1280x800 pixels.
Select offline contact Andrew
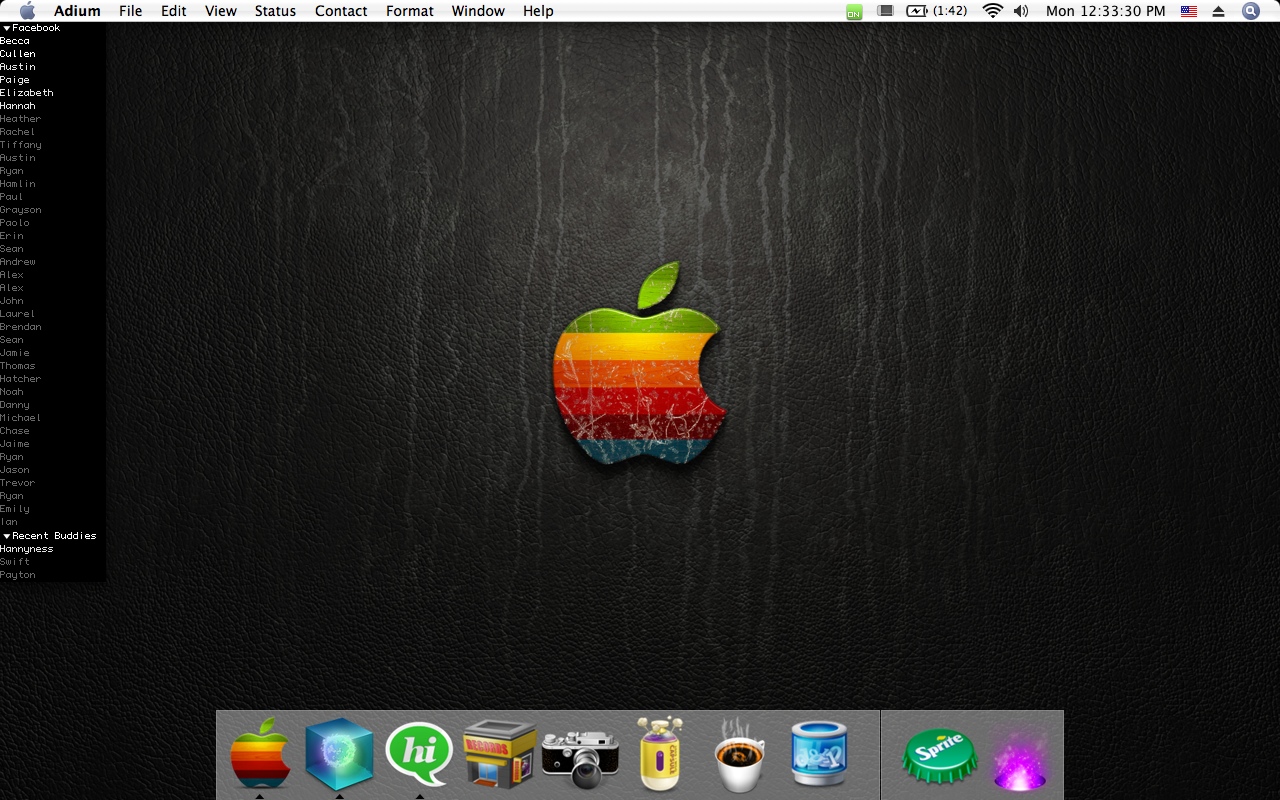tap(18, 262)
